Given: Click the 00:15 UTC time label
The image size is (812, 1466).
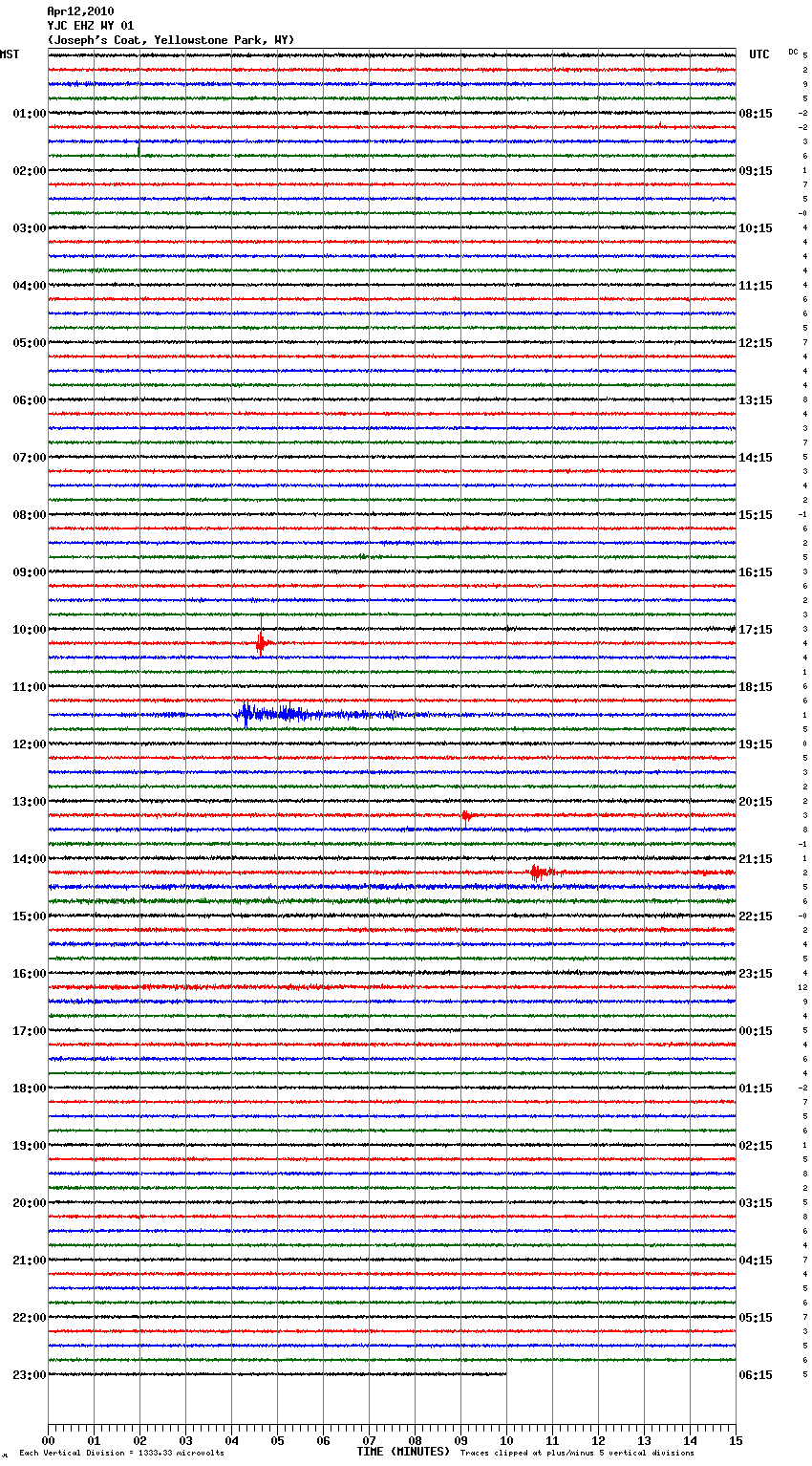Looking at the screenshot, I should 756,1031.
